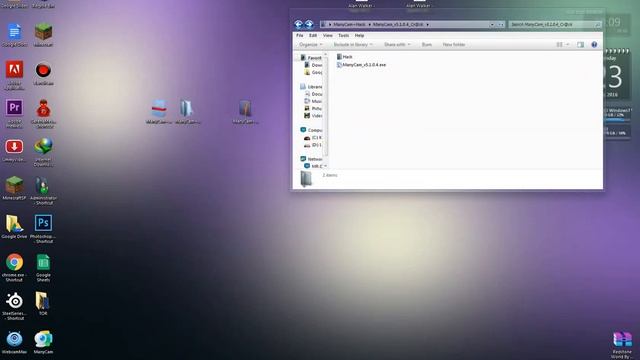The width and height of the screenshot is (640, 360).
Task: Select the red download-arrow desktop icon
Action: [14, 149]
